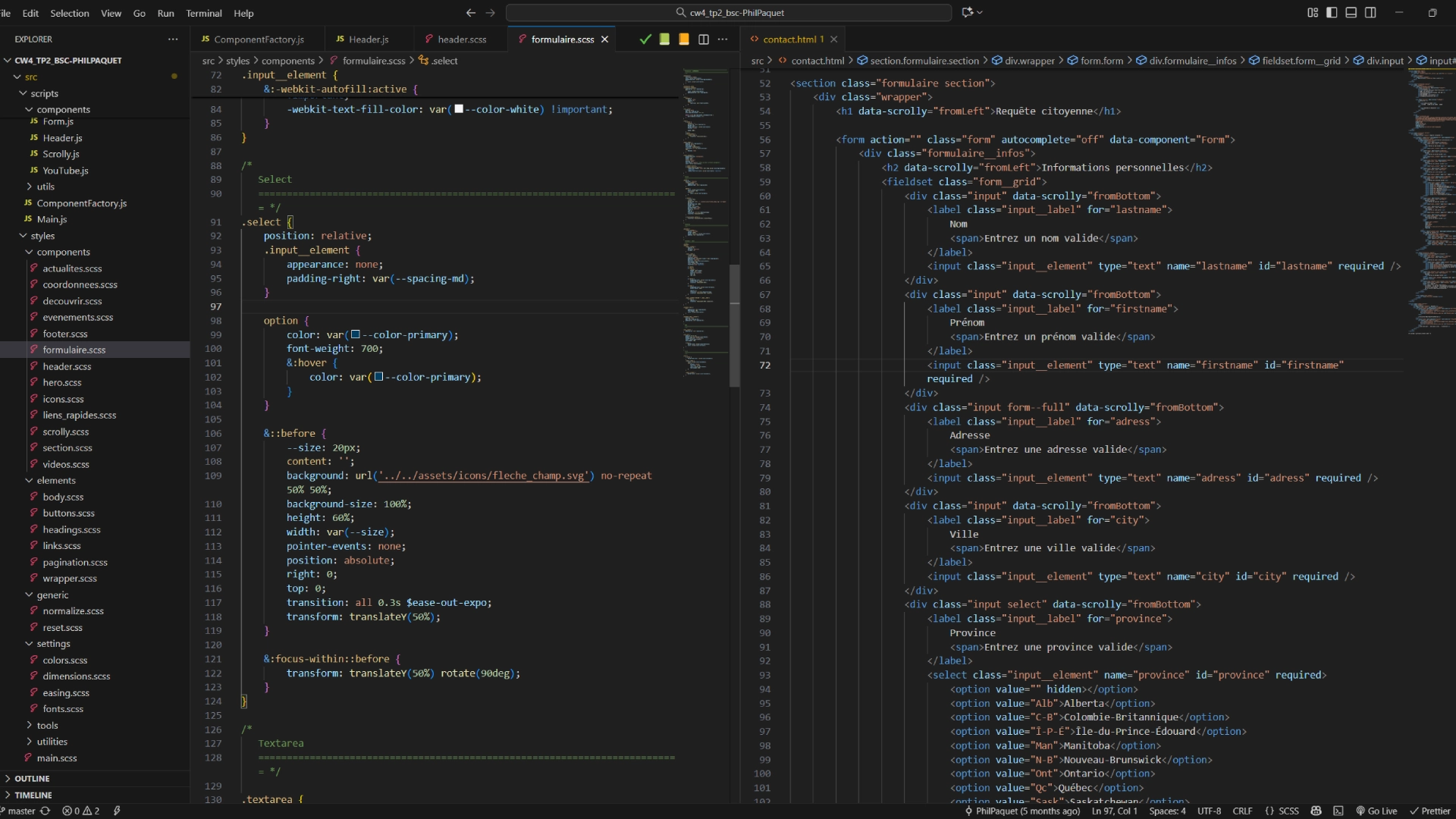
Task: Click the plug icon in the status bar
Action: click(x=117, y=811)
